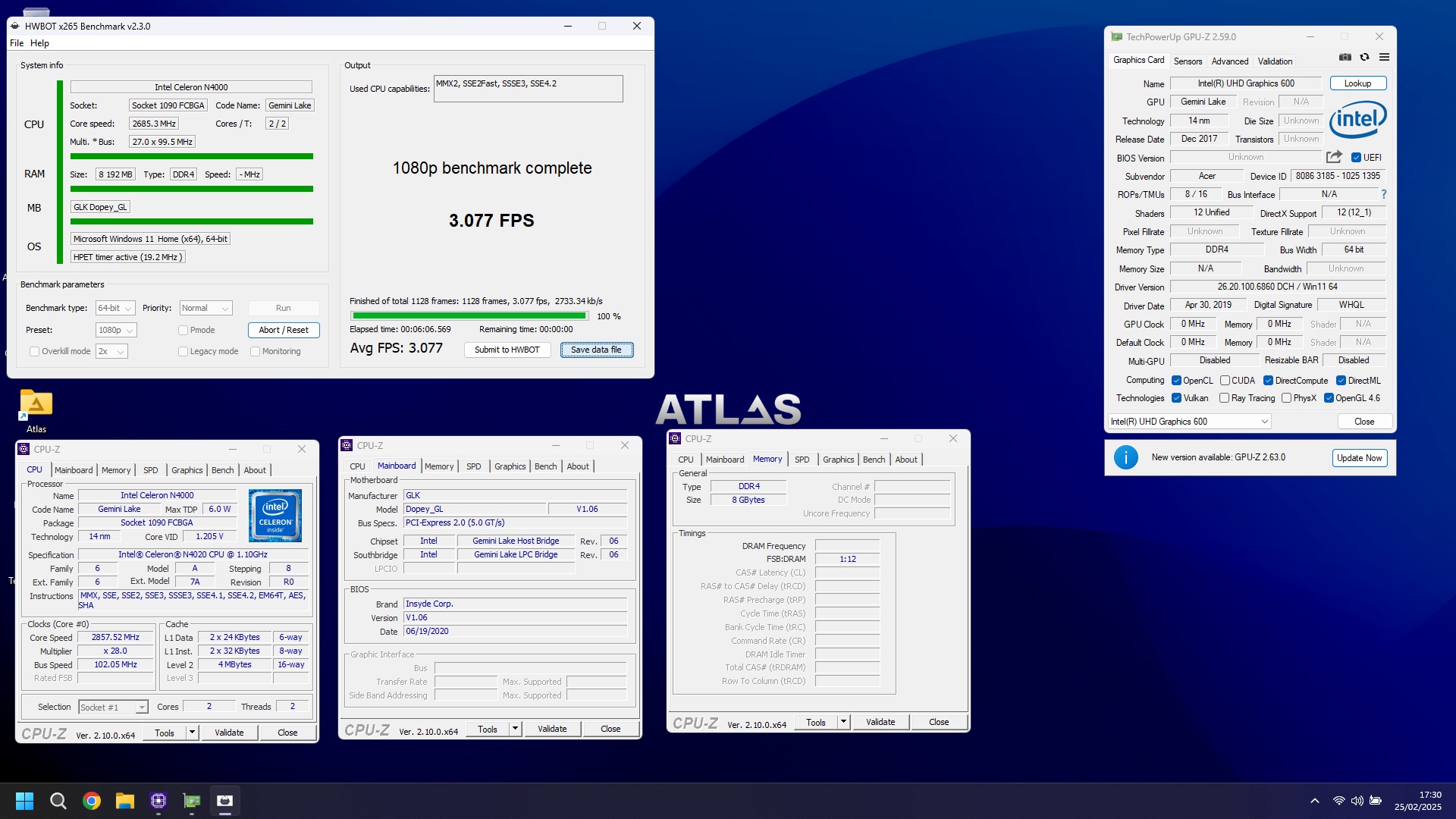Click the Intel logo in GPU-Z
The height and width of the screenshot is (819, 1456).
[1357, 120]
